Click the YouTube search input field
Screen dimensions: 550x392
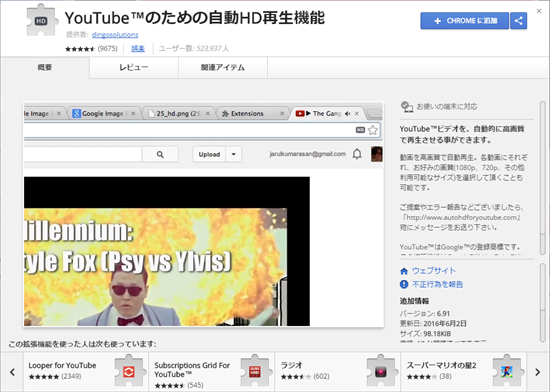pos(83,154)
